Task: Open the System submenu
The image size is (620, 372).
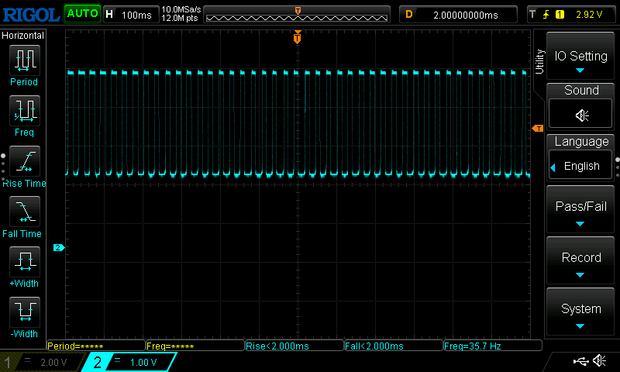Action: pyautogui.click(x=580, y=312)
